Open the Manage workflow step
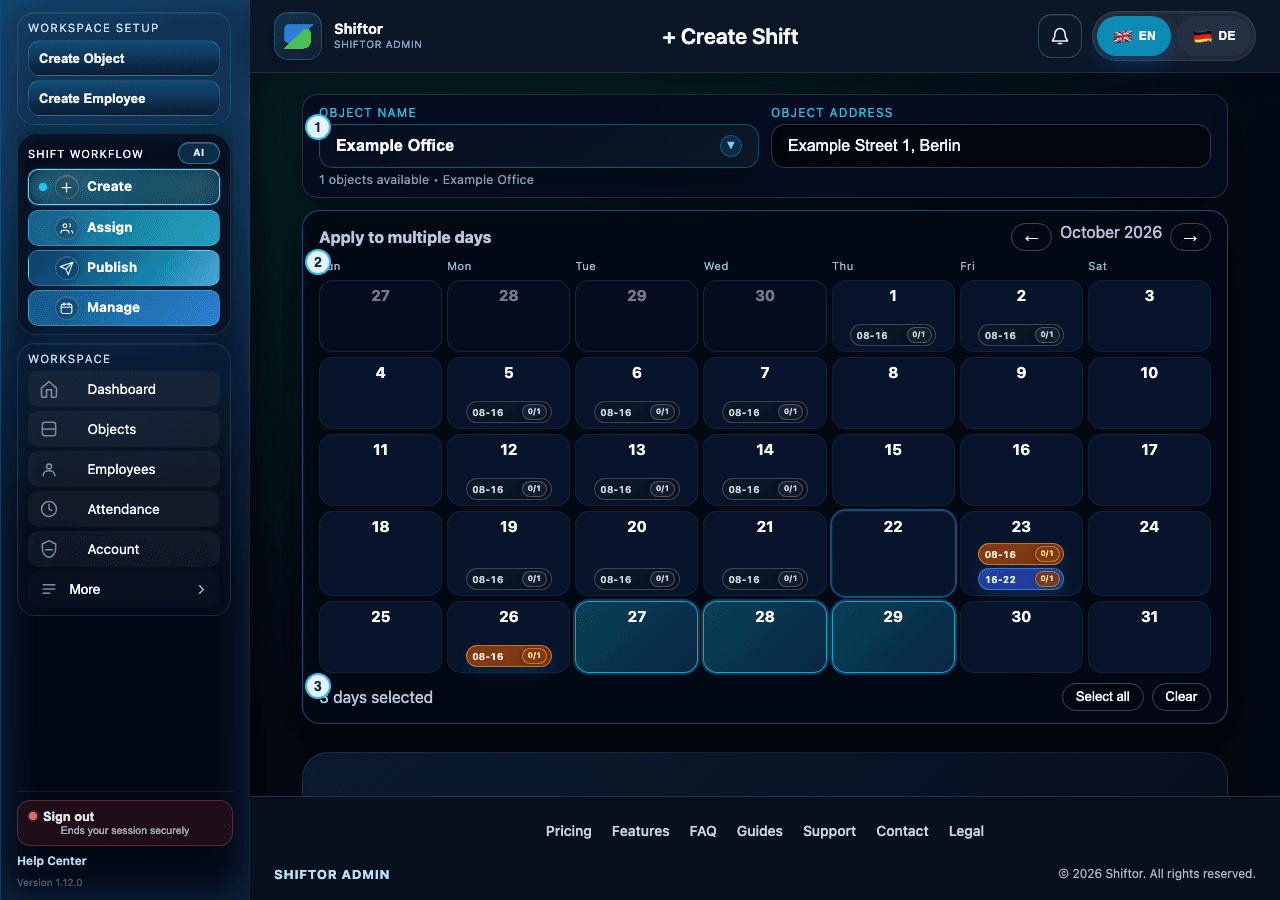Image resolution: width=1280 pixels, height=900 pixels. point(124,308)
